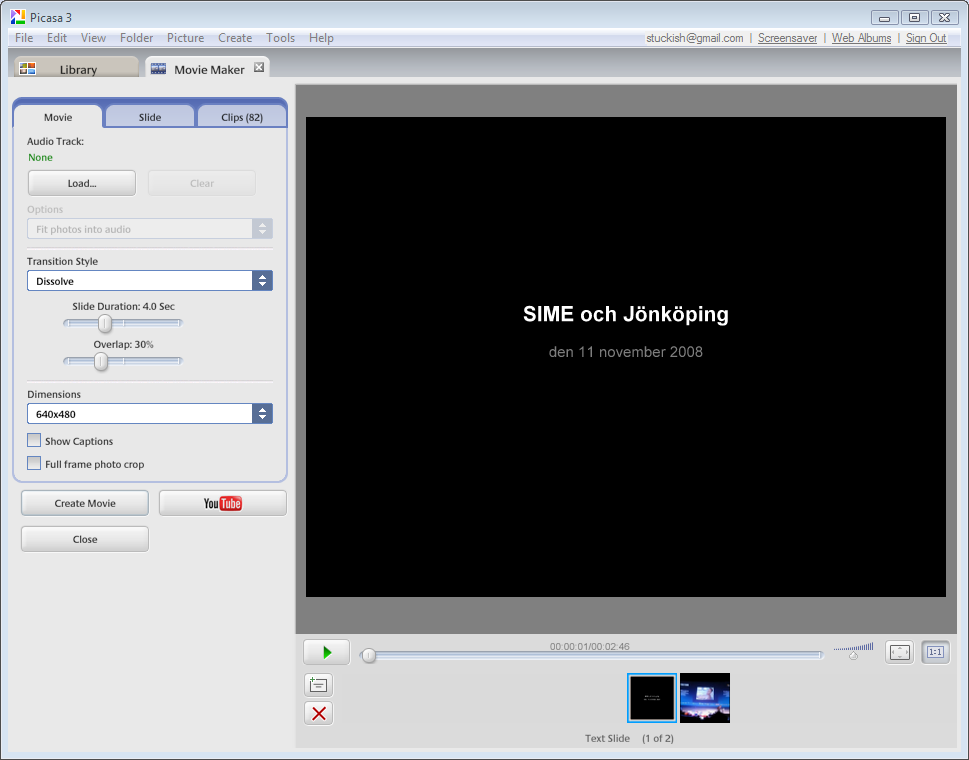
Task: Click the Picasa logo icon in title bar
Action: point(18,17)
